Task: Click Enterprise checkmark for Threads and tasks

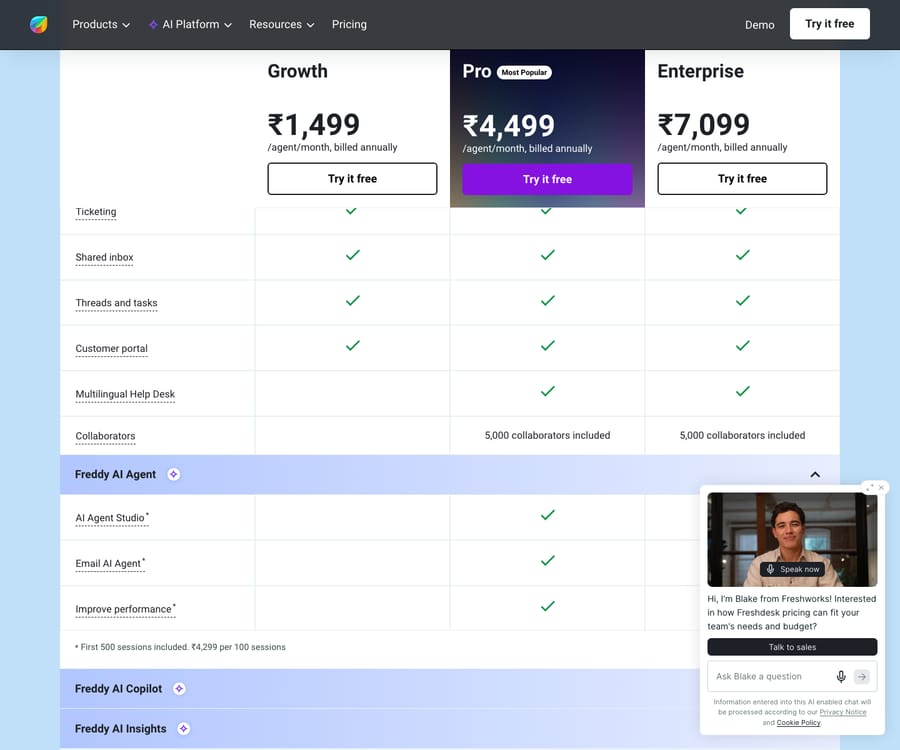Action: [743, 300]
